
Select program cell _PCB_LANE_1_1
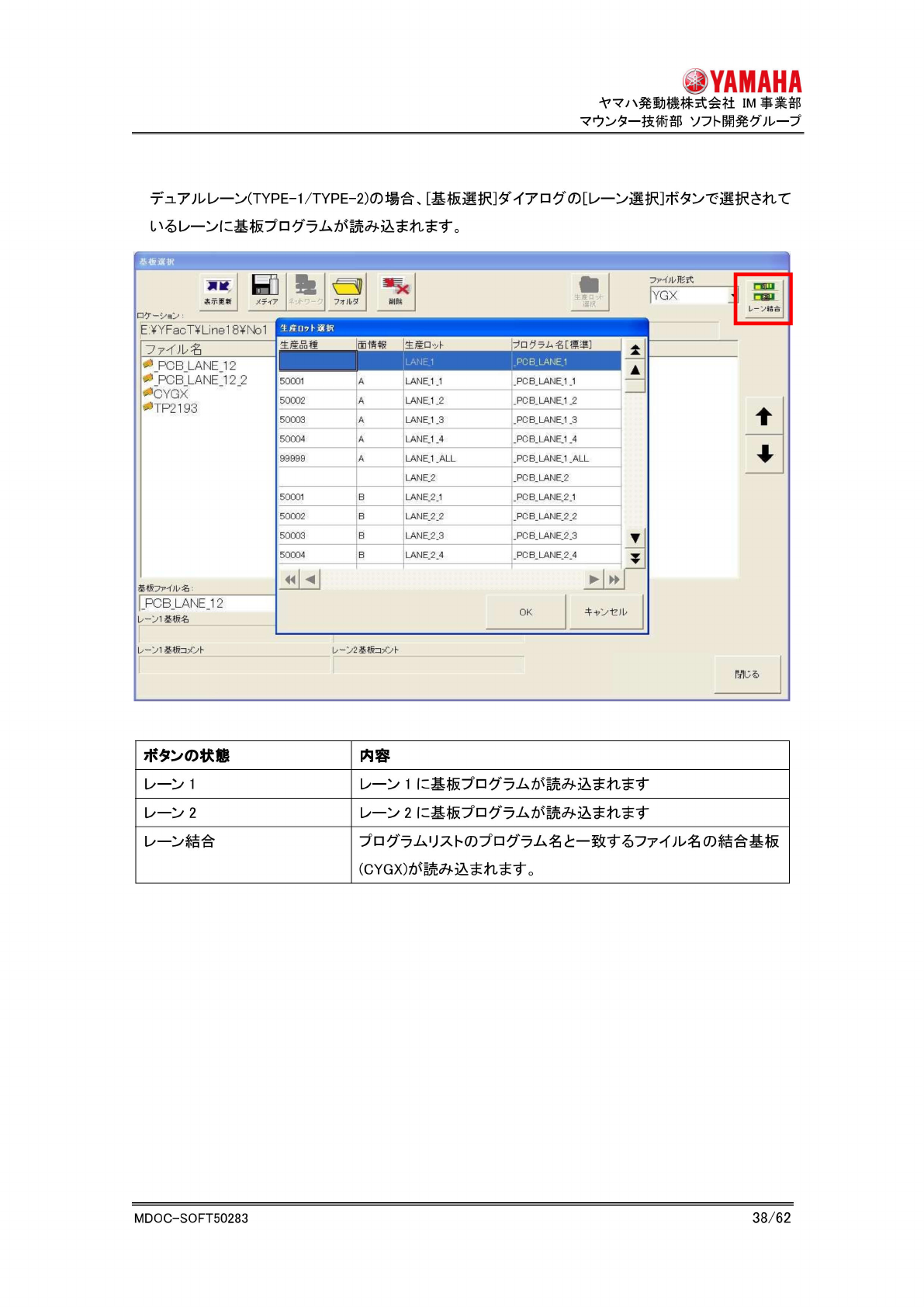[x=566, y=381]
